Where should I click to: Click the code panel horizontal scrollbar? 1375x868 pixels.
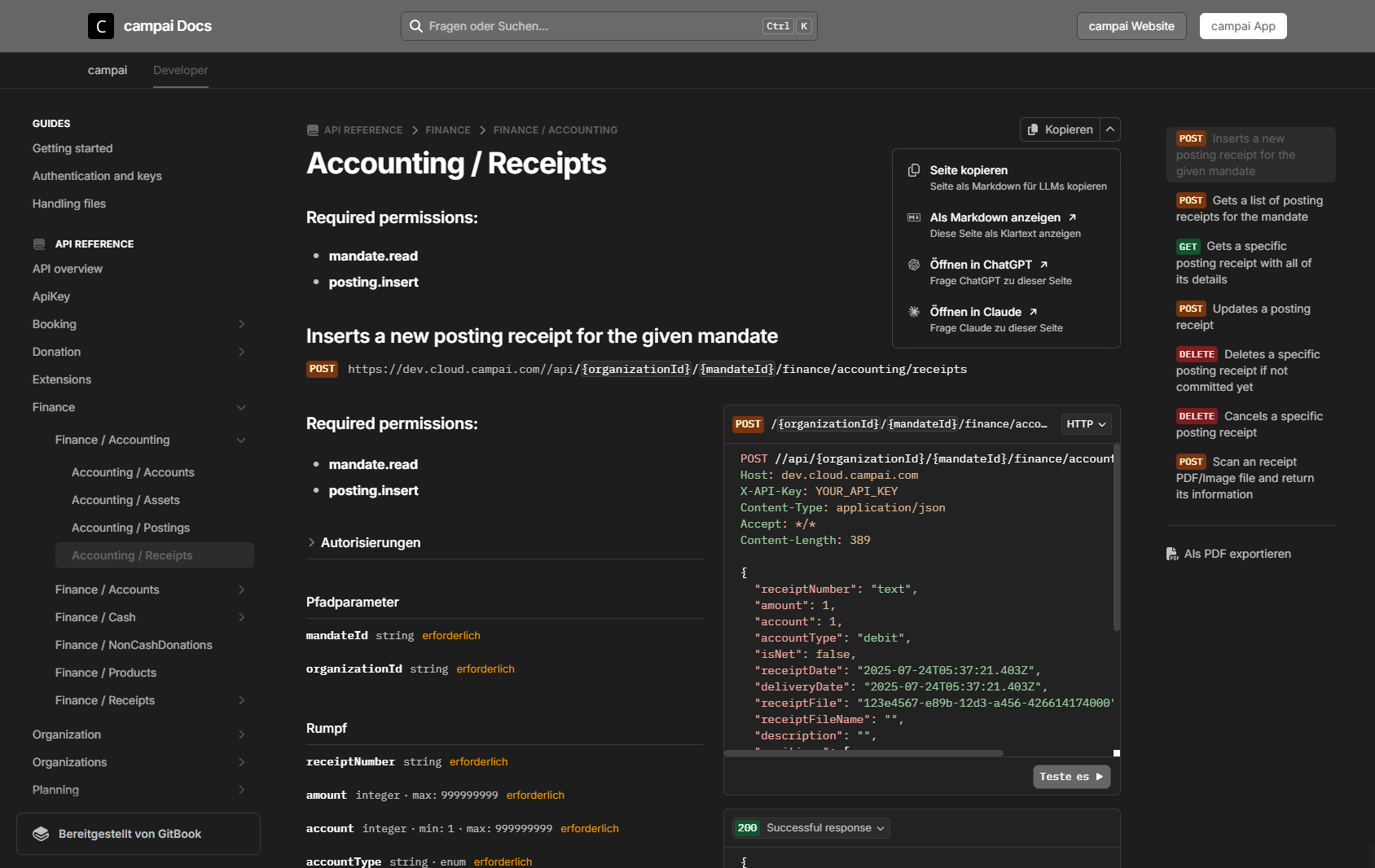point(863,753)
